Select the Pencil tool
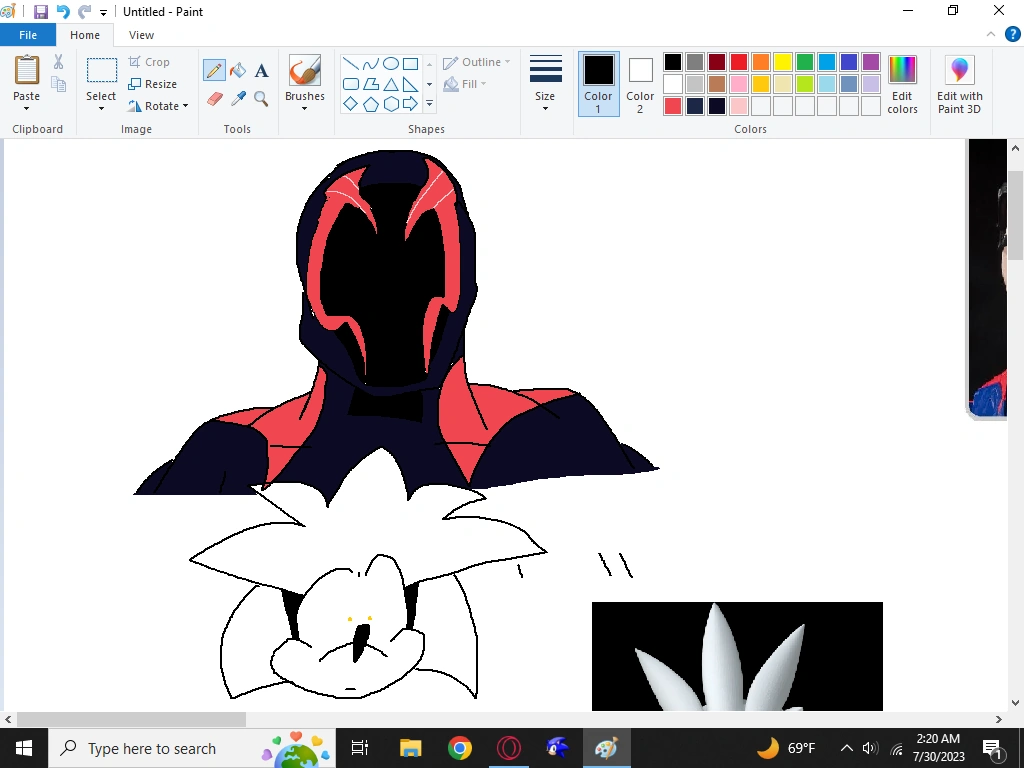Image resolution: width=1024 pixels, height=768 pixels. [x=214, y=70]
